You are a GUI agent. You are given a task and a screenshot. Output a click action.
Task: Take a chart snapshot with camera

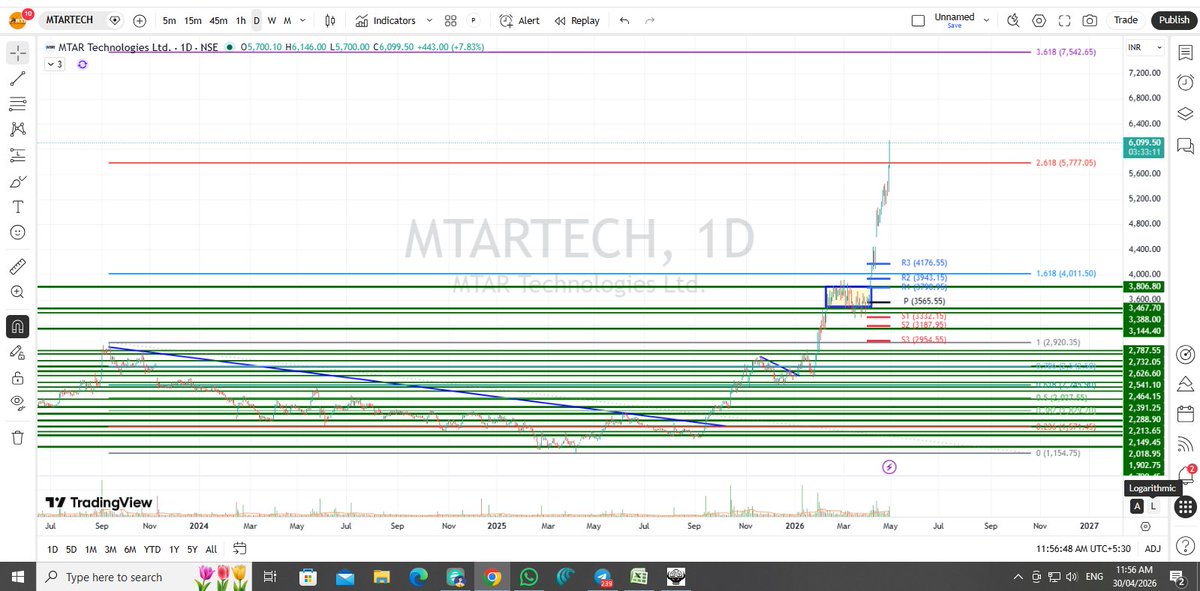[1089, 20]
